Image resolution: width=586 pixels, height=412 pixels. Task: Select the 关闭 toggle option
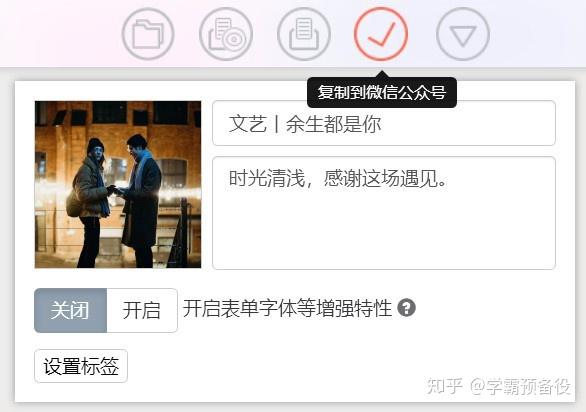tap(70, 310)
